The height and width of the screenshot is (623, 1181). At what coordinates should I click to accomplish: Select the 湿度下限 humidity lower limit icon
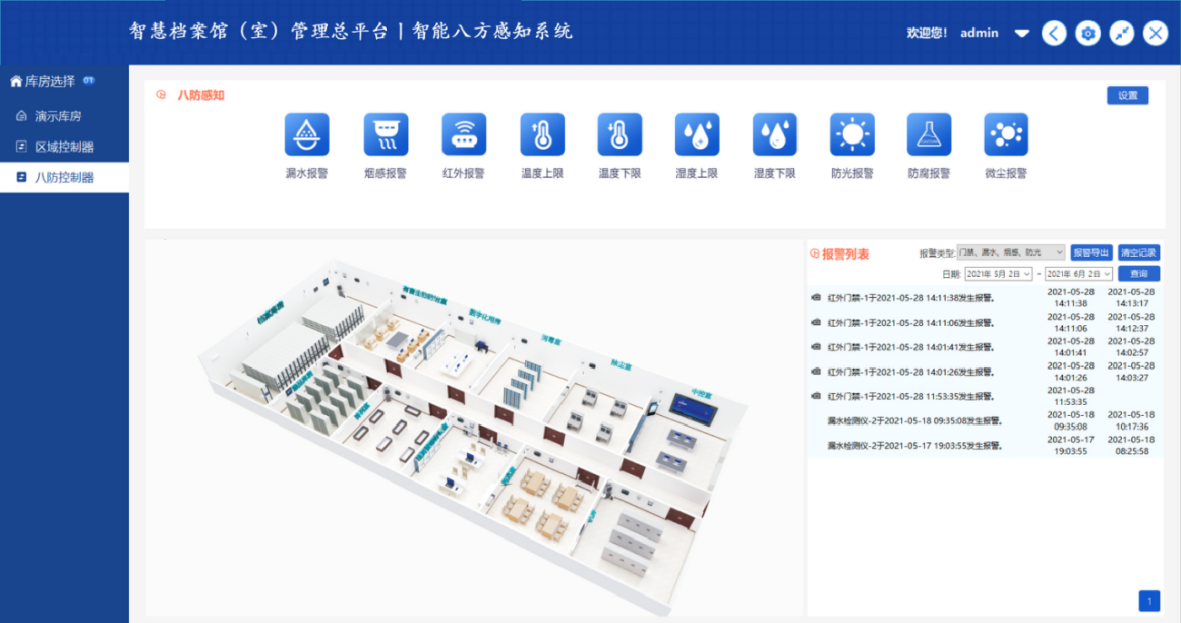pyautogui.click(x=775, y=134)
